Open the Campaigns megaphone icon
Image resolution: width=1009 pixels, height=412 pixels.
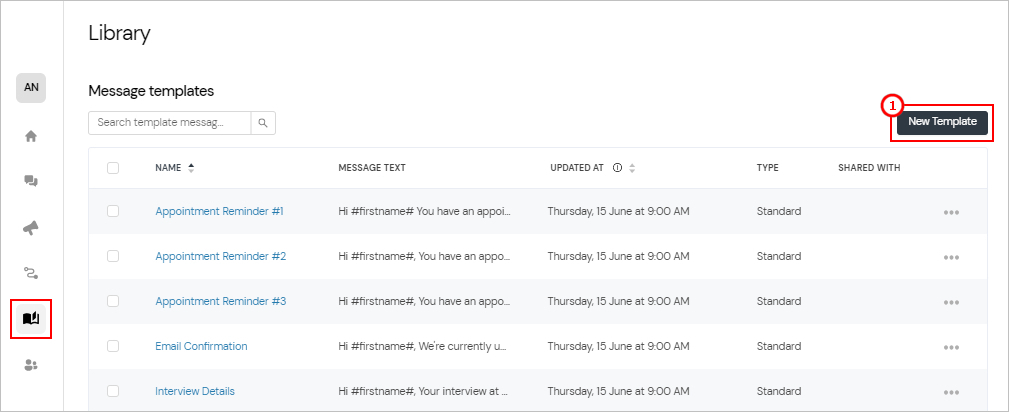coord(31,227)
